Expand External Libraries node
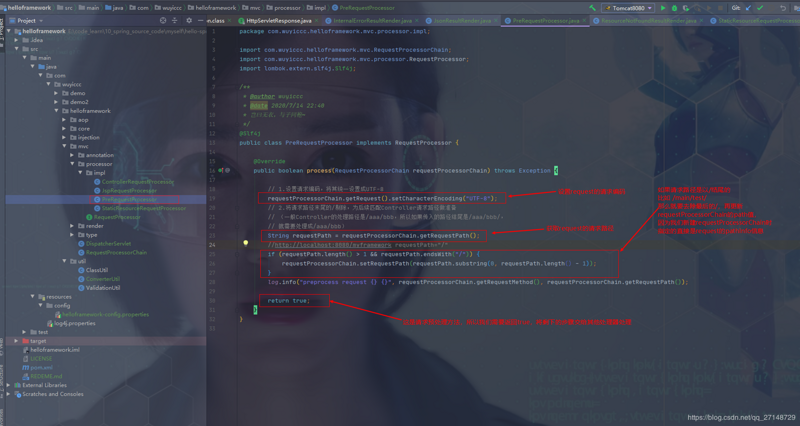 9,385
